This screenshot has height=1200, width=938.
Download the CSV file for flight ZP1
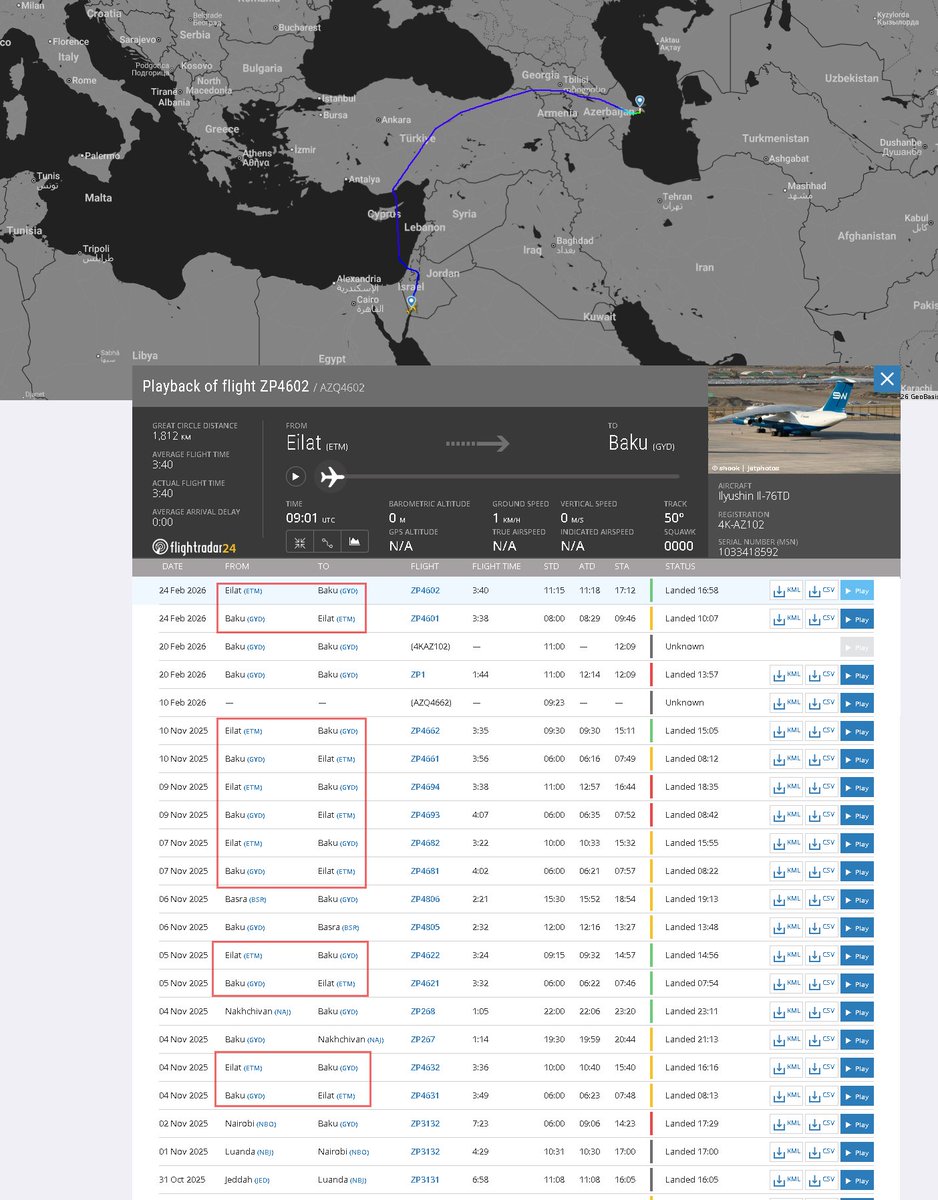coord(821,675)
